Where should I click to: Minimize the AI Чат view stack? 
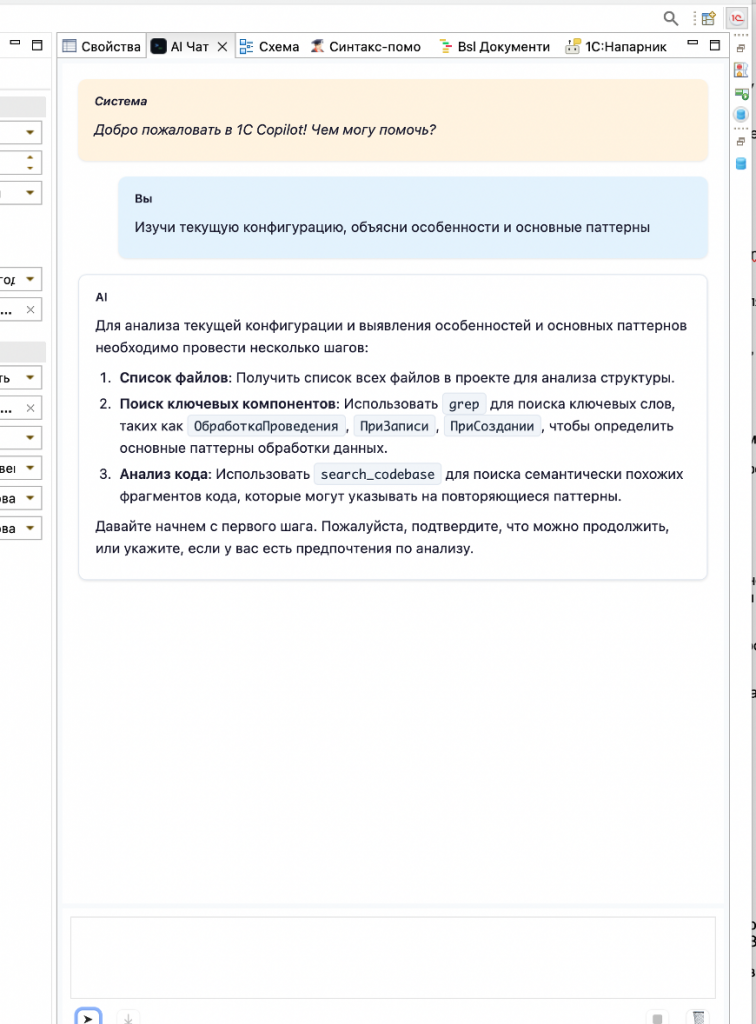pos(693,43)
